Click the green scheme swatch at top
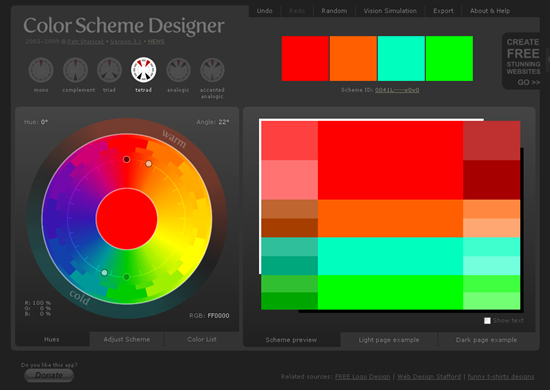 point(449,59)
